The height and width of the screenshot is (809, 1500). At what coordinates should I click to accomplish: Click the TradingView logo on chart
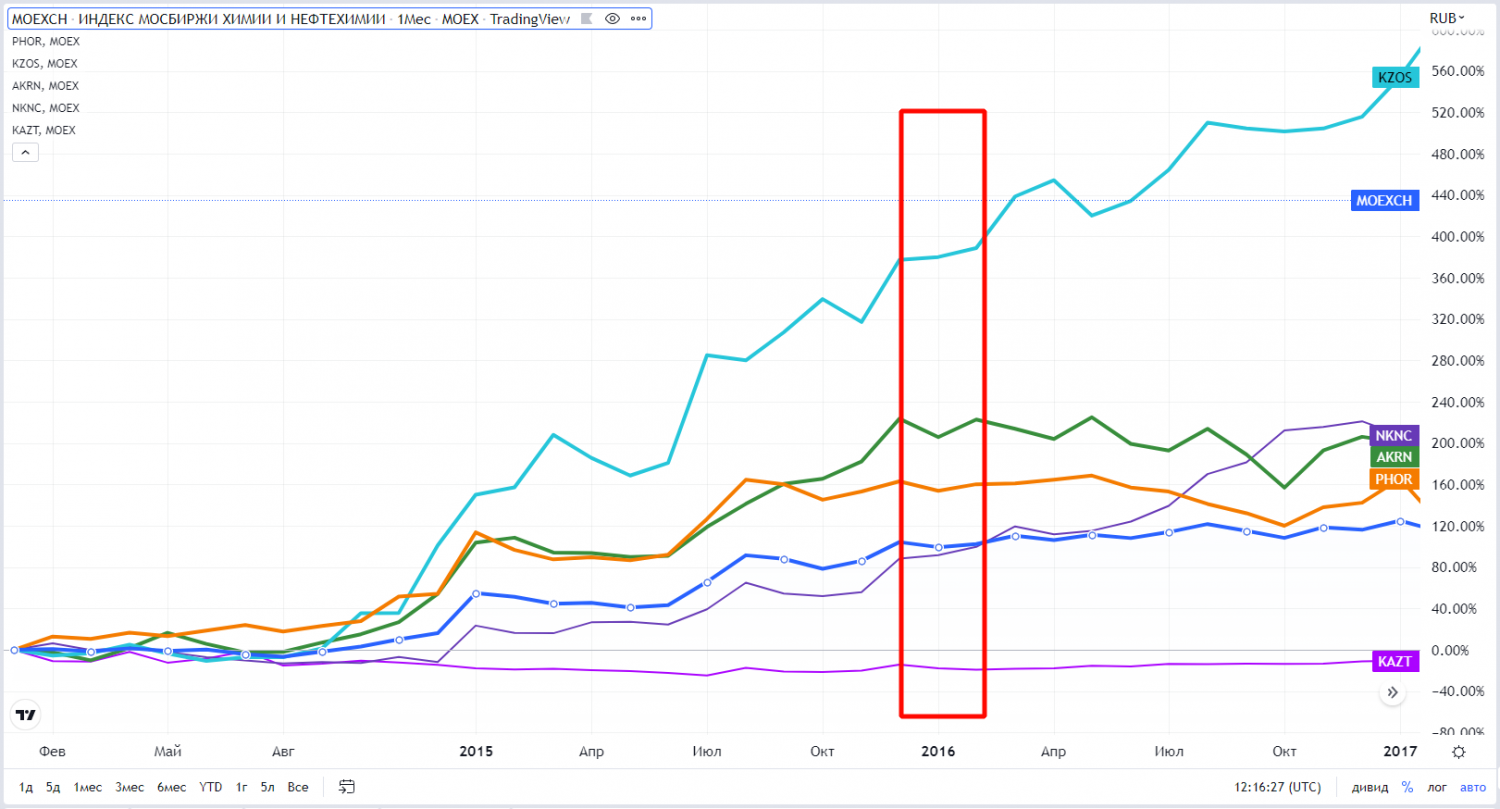(x=25, y=715)
